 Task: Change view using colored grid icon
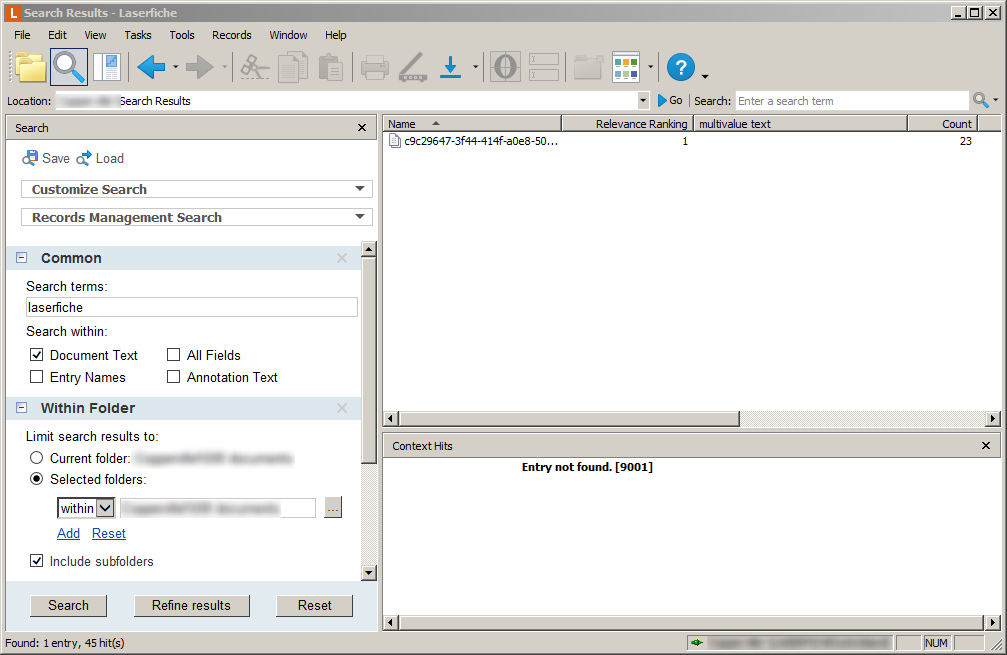coord(626,67)
